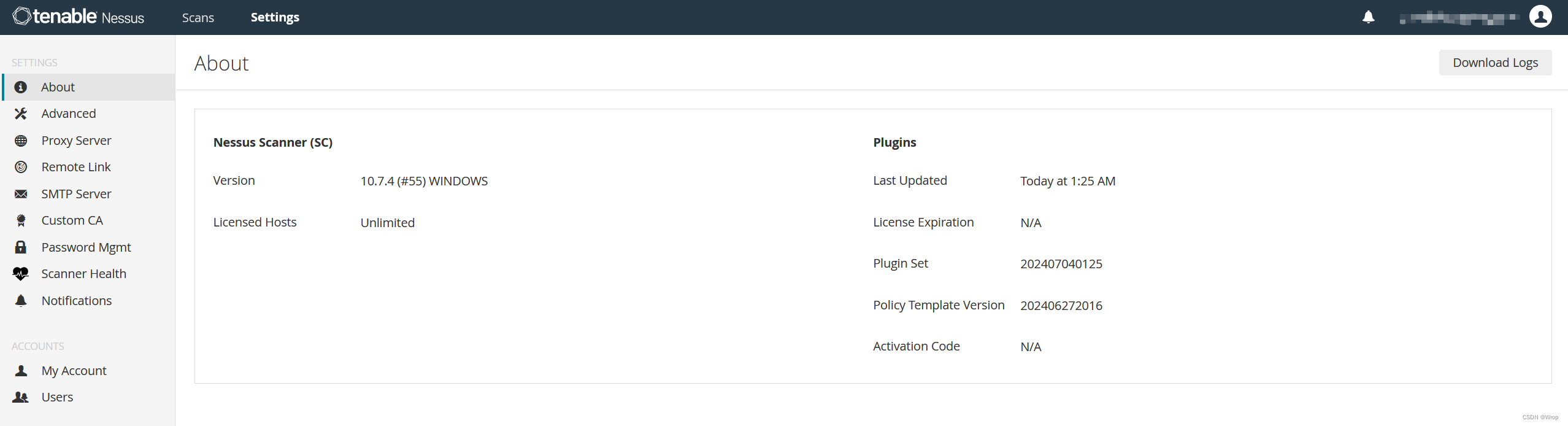Switch to the Scans tab
The image size is (1568, 426).
pyautogui.click(x=198, y=18)
